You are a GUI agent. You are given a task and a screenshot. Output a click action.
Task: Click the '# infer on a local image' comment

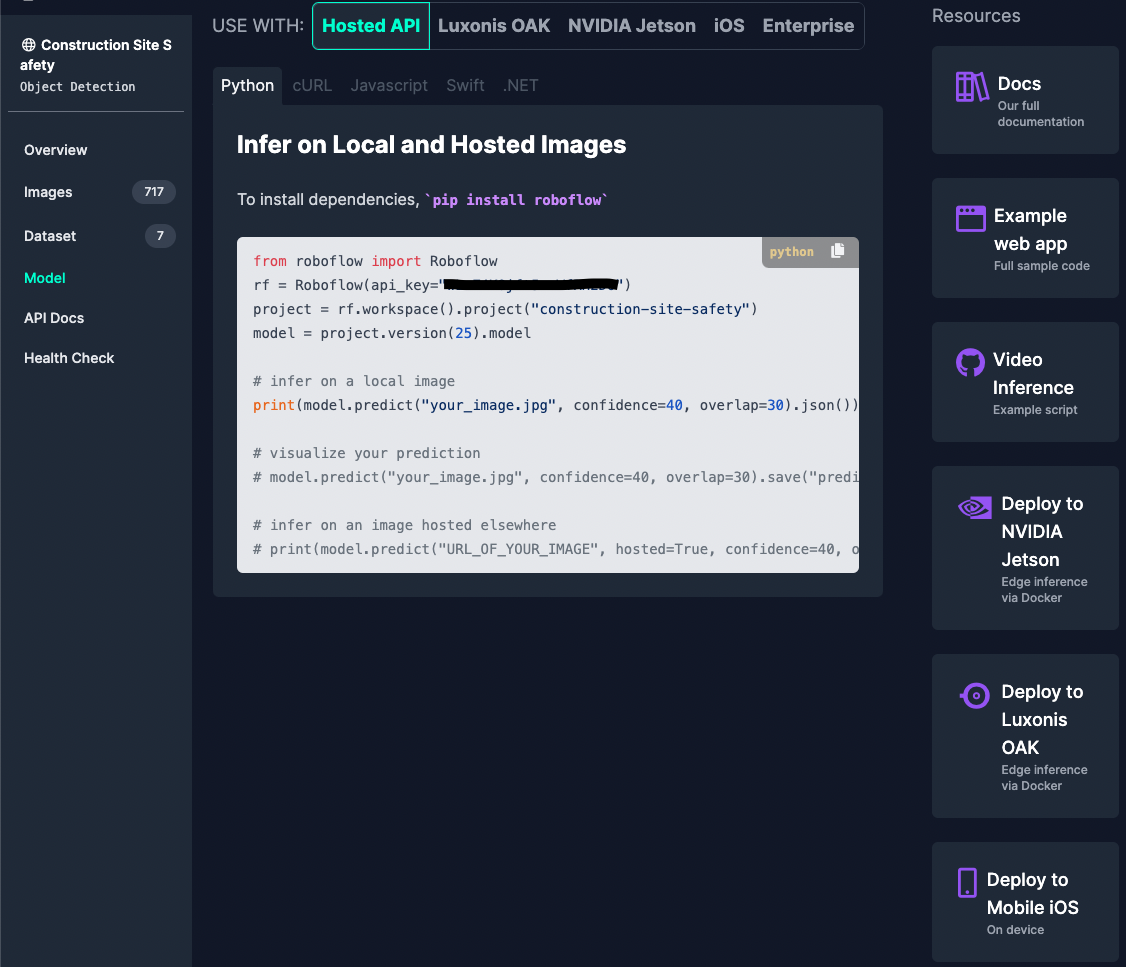tap(354, 381)
